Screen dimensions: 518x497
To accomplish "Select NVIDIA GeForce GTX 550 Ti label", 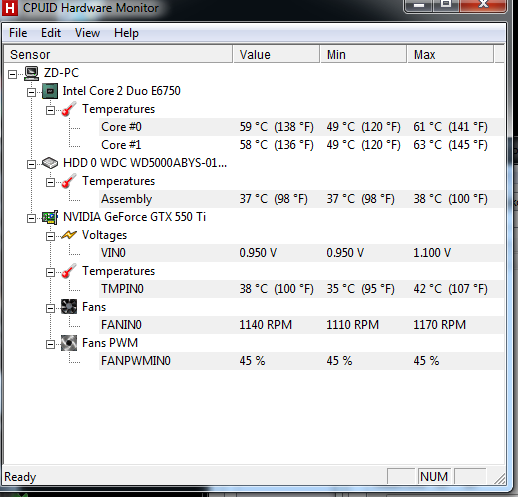I will pyautogui.click(x=134, y=217).
